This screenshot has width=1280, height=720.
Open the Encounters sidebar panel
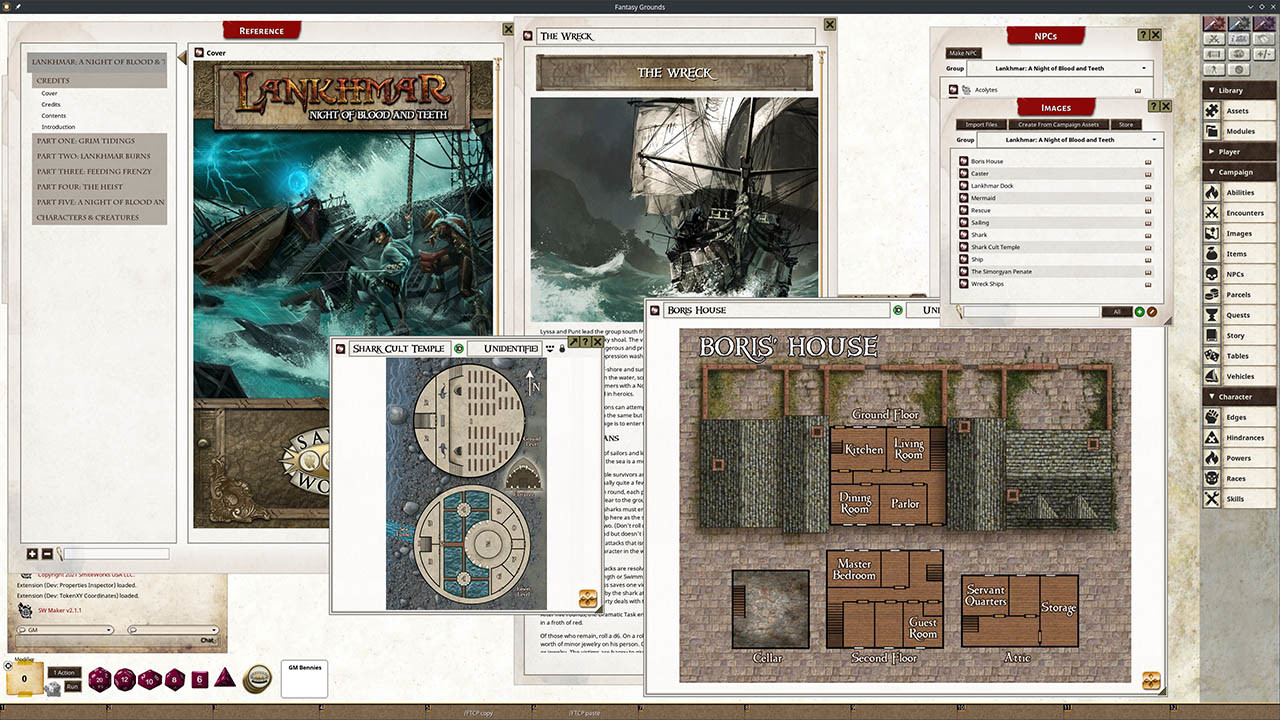[x=1239, y=212]
